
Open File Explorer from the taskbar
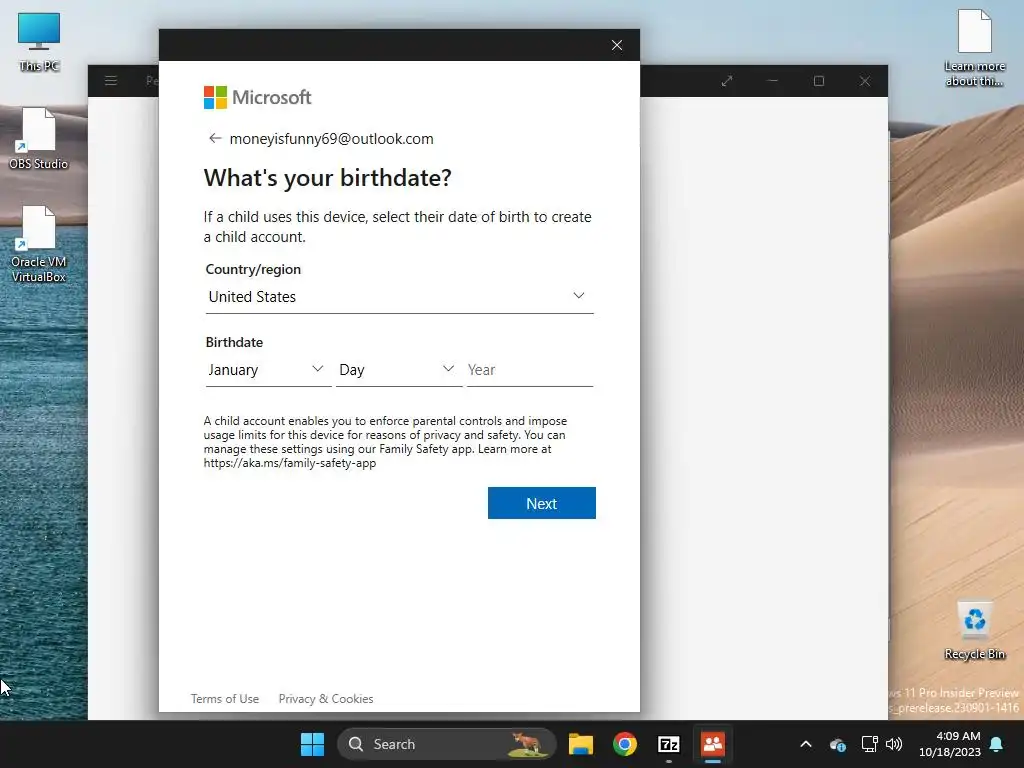581,744
